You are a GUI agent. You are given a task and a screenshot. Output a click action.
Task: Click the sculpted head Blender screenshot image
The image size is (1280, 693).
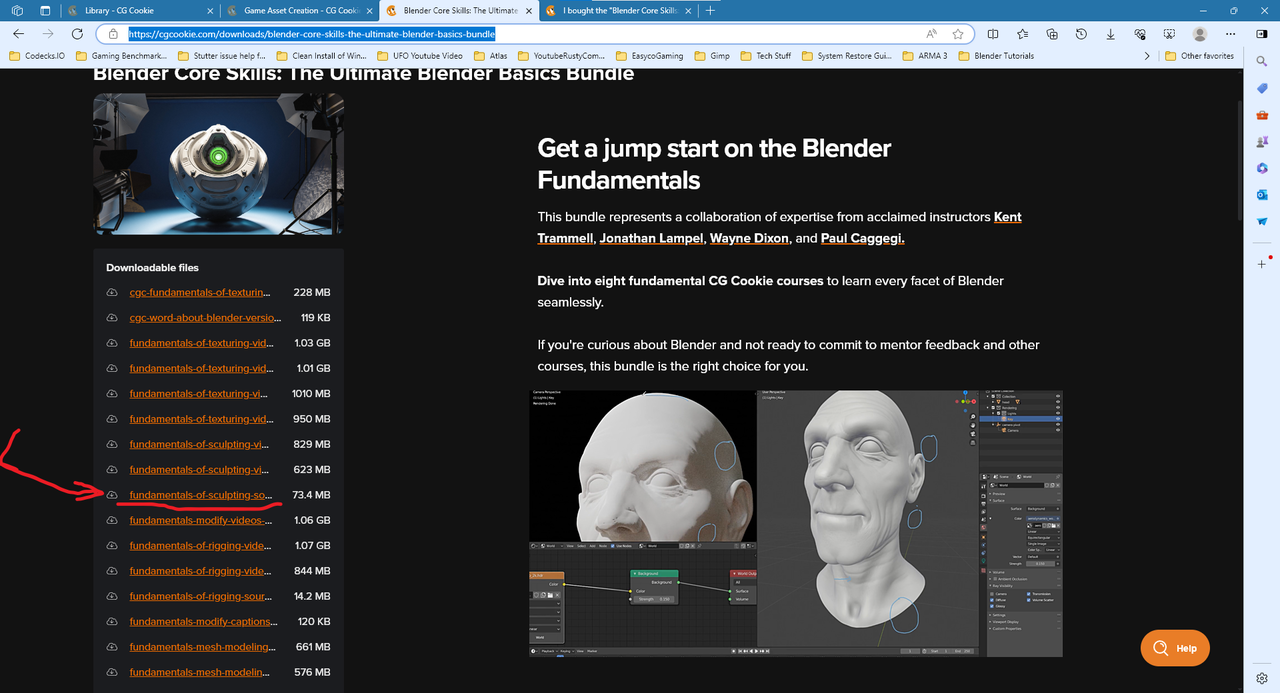point(796,524)
